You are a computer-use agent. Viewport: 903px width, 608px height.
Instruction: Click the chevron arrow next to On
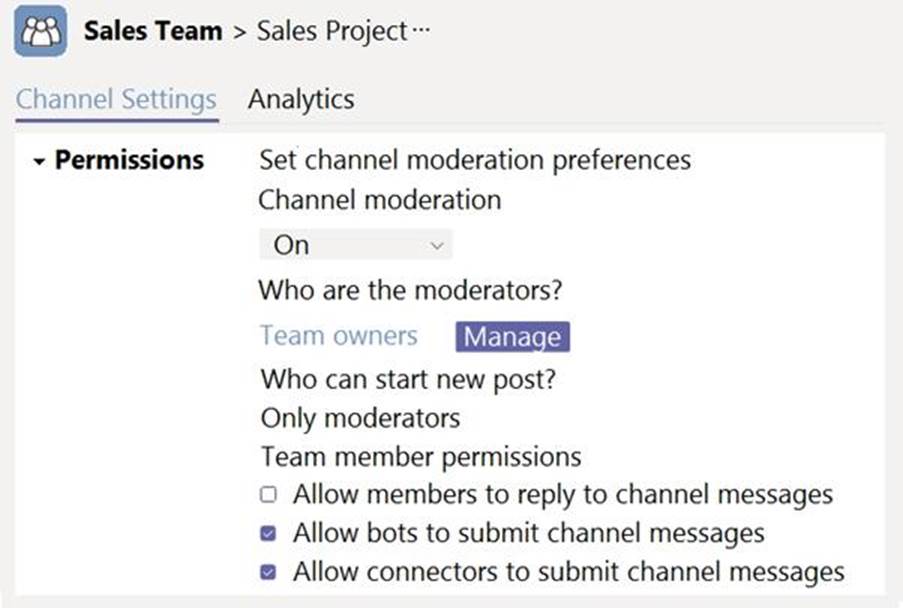pos(436,245)
